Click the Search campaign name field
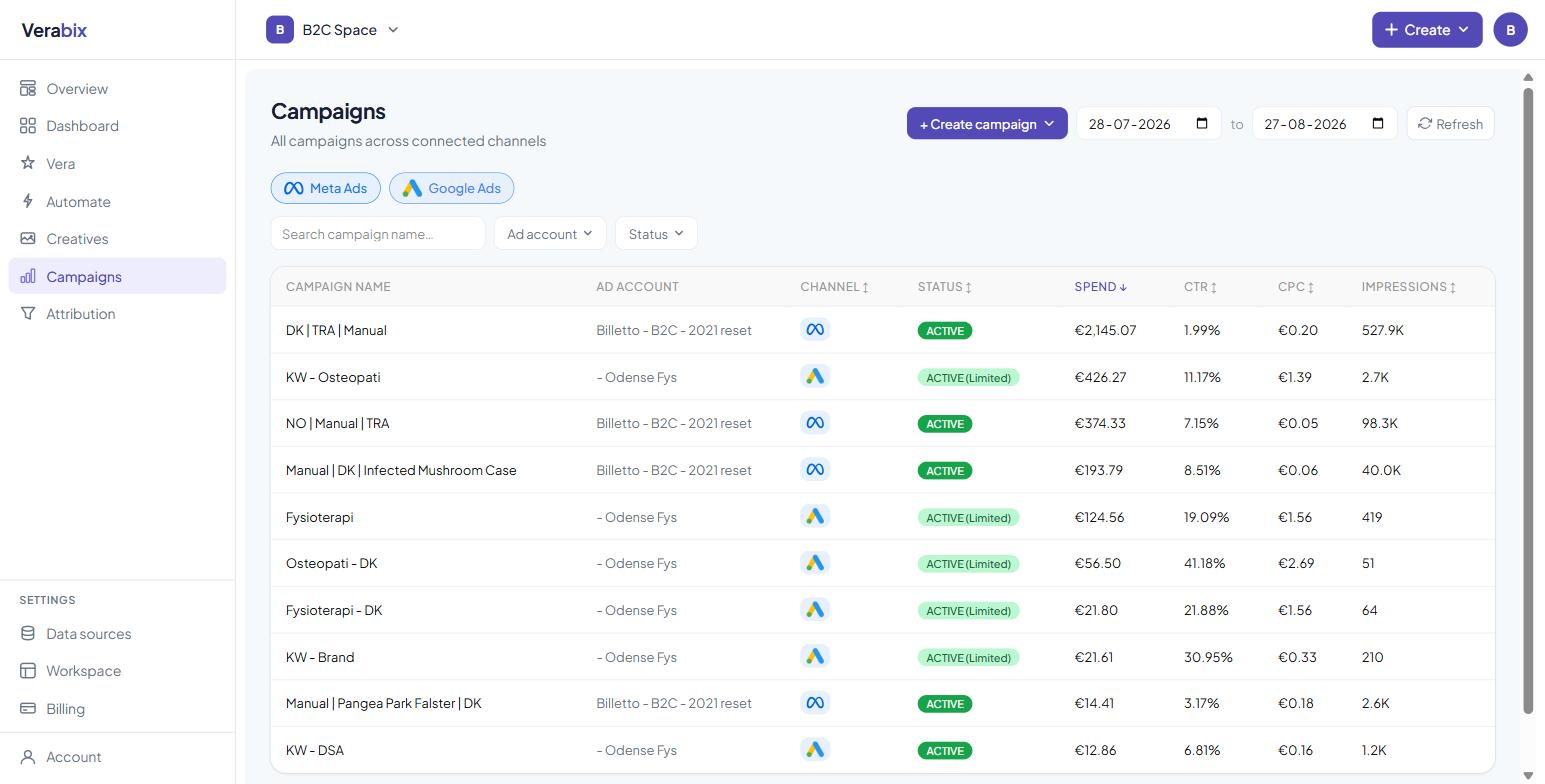1545x784 pixels. pos(378,233)
